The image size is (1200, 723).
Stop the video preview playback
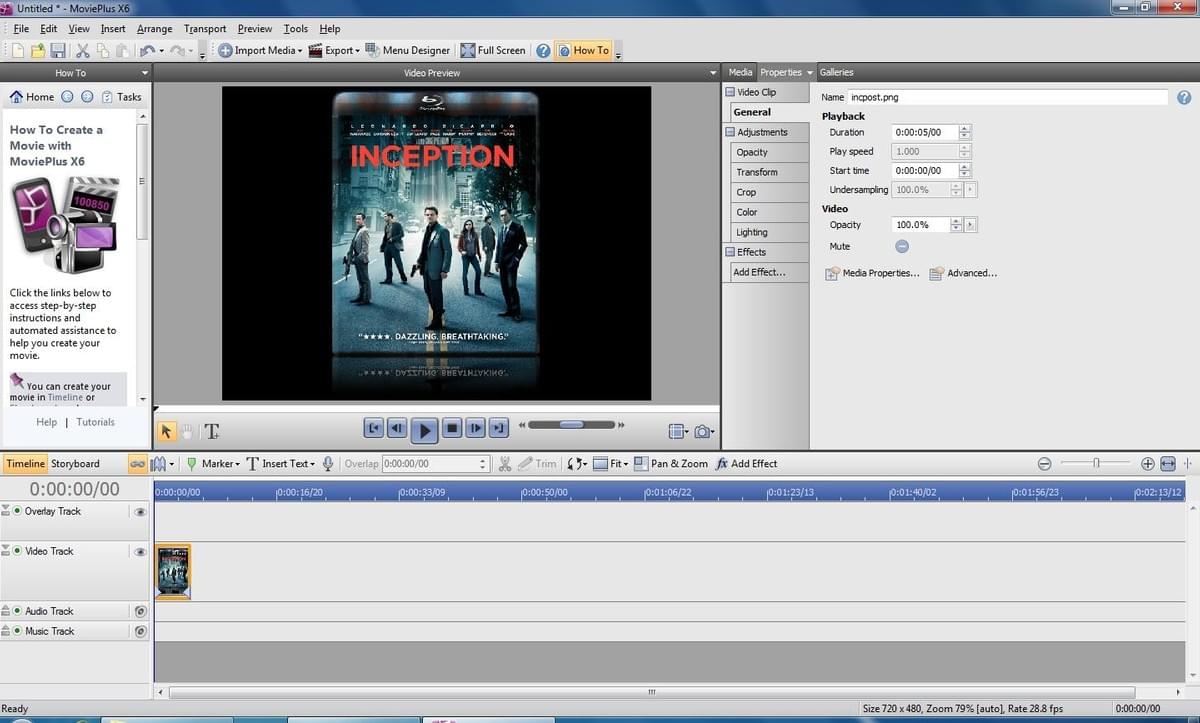[451, 429]
